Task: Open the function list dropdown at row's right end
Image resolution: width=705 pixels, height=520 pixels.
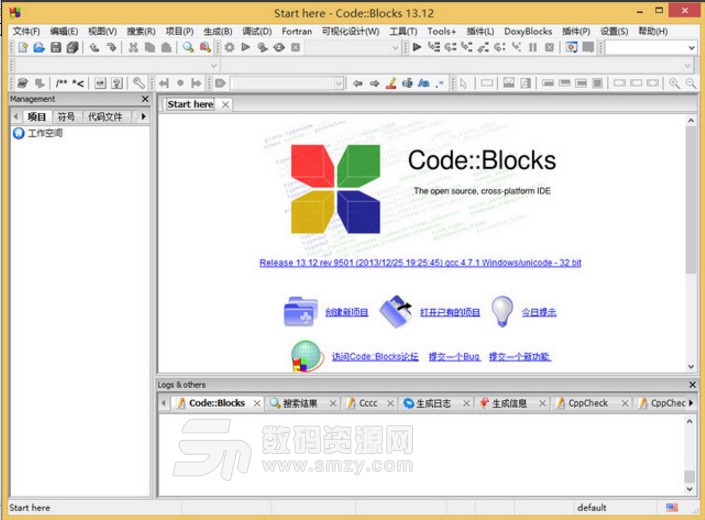Action: click(687, 66)
